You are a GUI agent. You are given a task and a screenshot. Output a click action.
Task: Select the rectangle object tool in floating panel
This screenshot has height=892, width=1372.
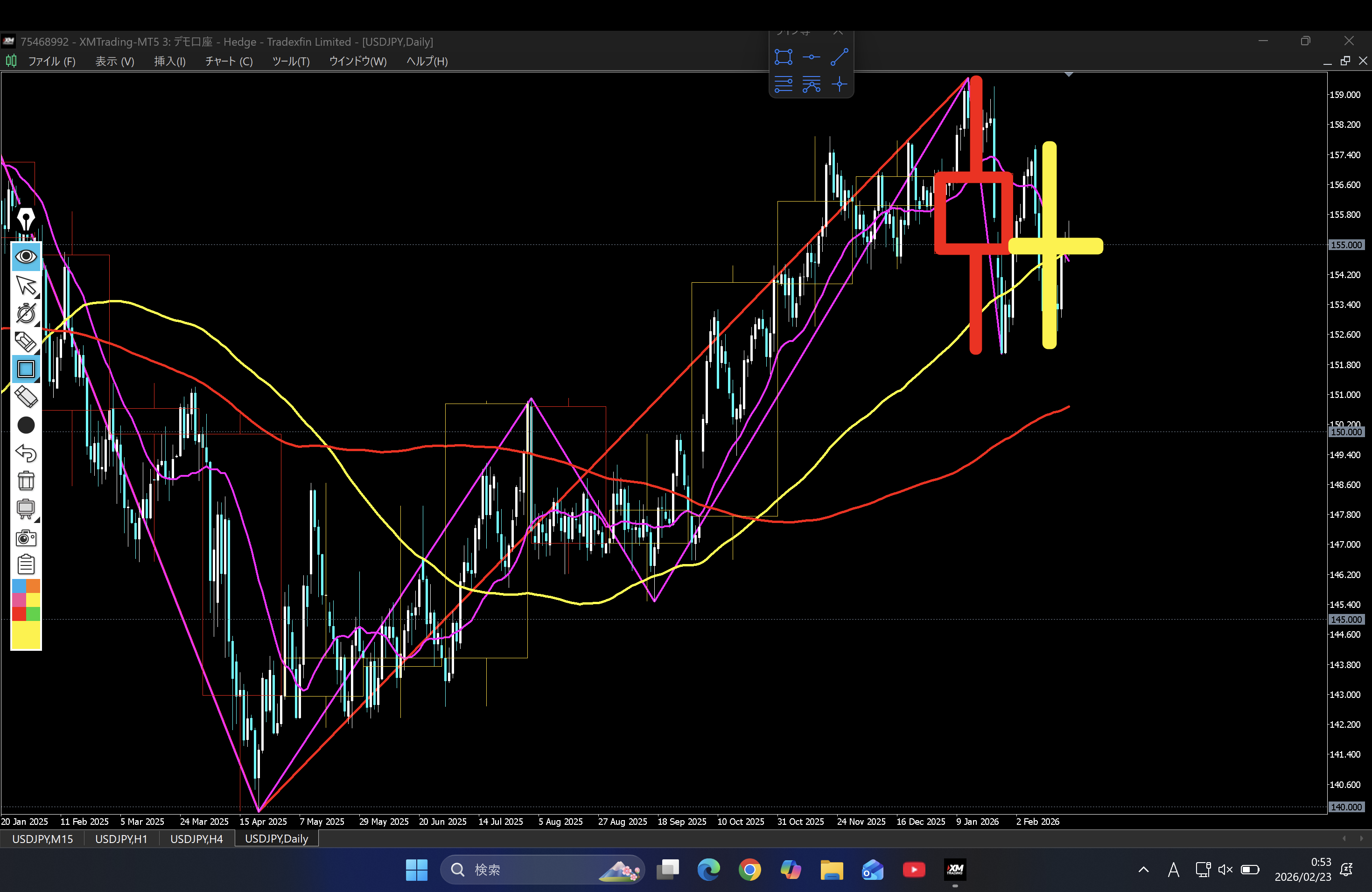783,57
